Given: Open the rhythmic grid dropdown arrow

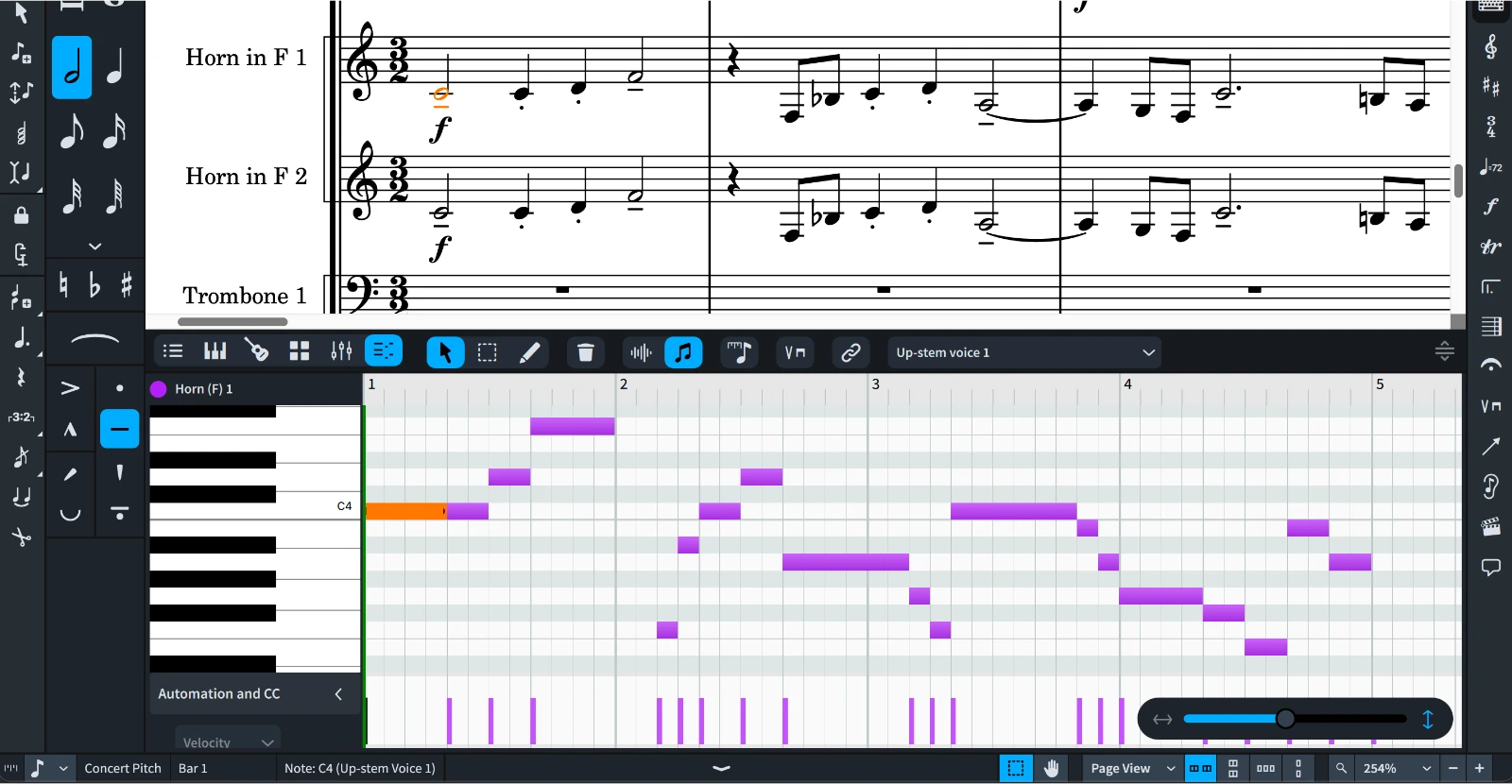Looking at the screenshot, I should tap(62, 768).
